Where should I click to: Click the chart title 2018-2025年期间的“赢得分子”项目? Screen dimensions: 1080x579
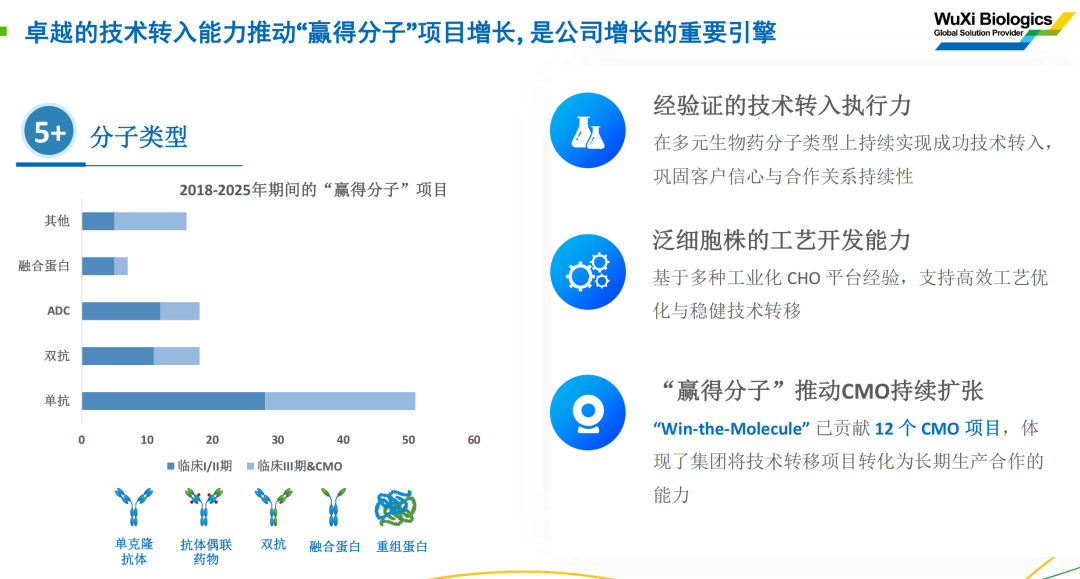[313, 190]
